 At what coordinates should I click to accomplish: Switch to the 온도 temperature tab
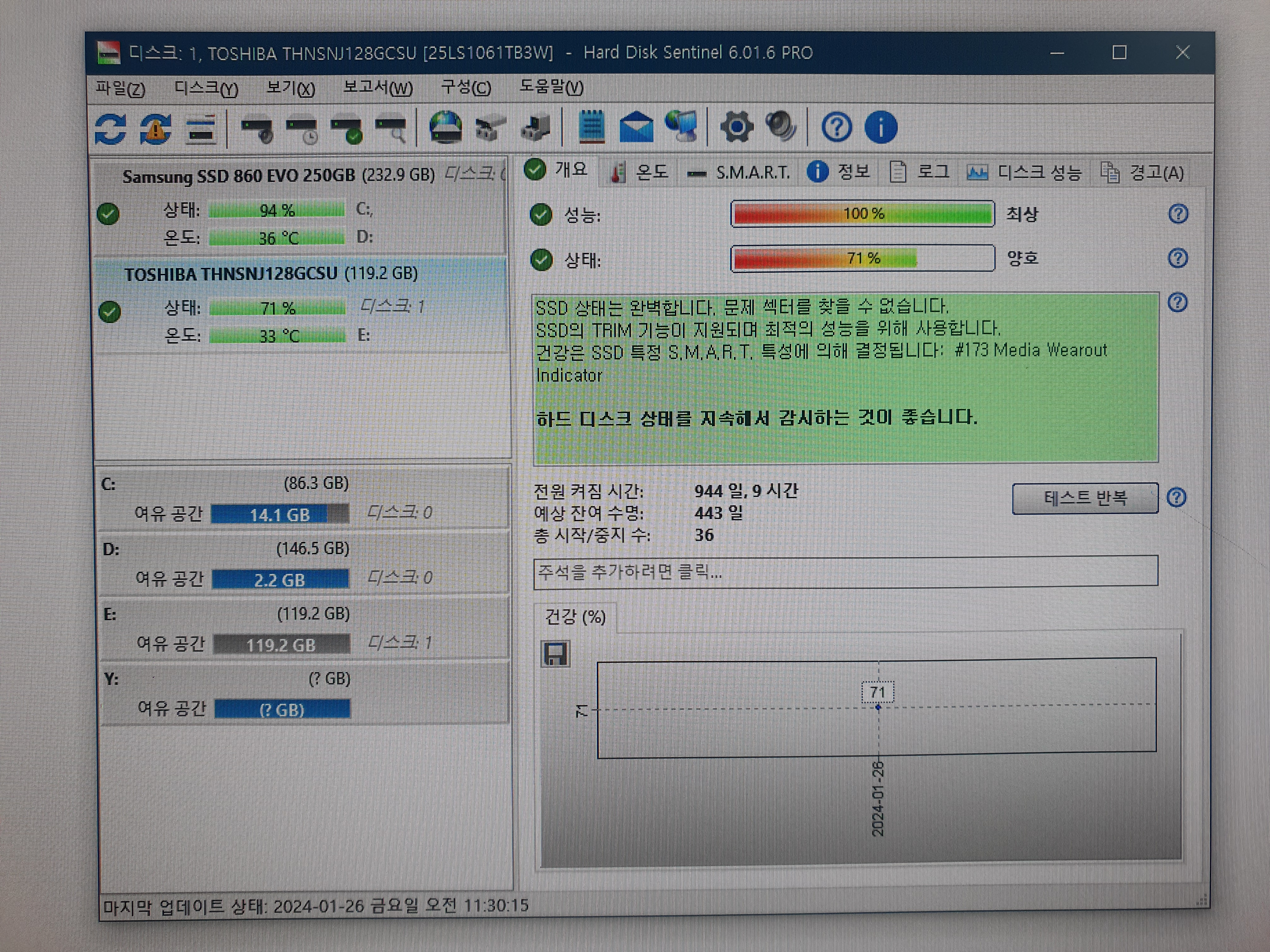pyautogui.click(x=640, y=172)
